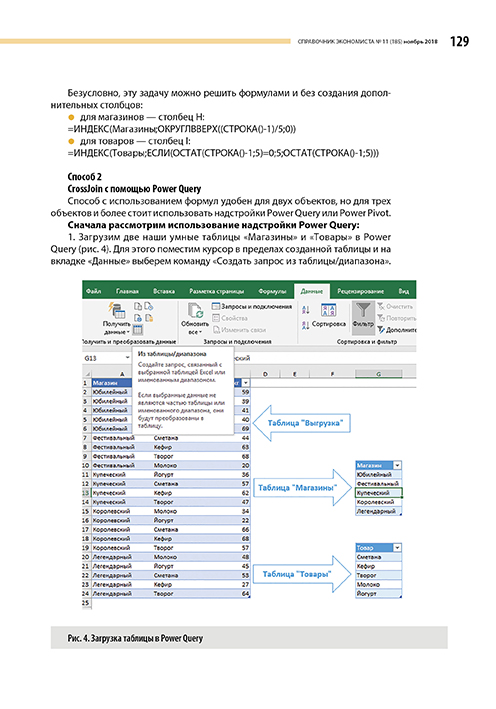
Task: Click the From Text/CSV page icon
Action: [138, 307]
